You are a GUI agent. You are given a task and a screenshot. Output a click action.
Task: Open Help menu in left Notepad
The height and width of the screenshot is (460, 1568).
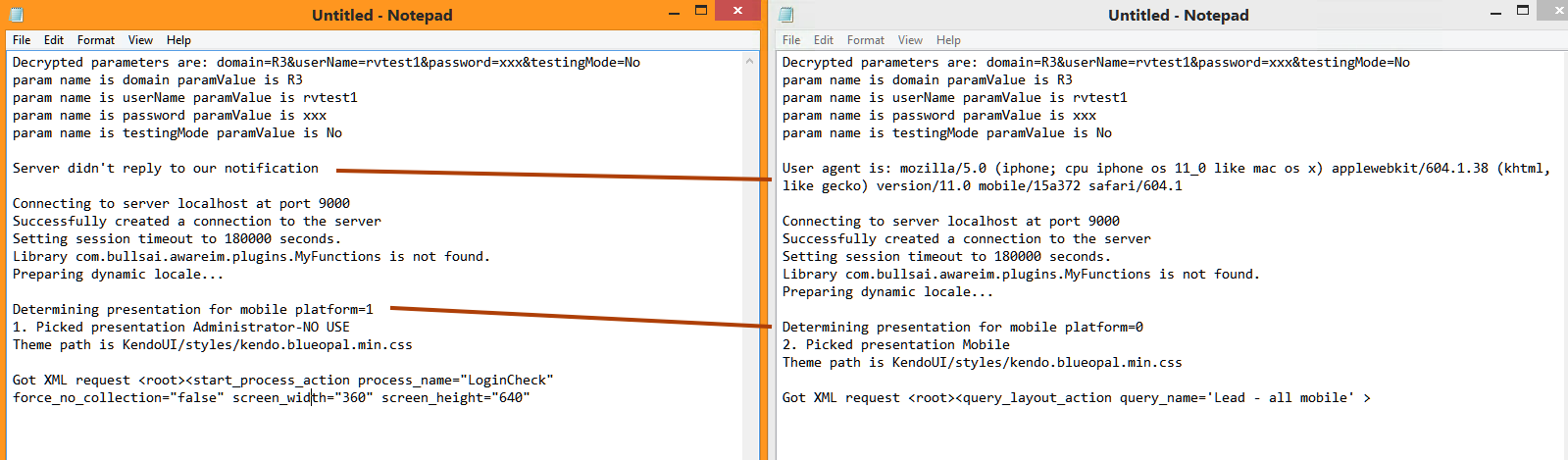click(178, 40)
